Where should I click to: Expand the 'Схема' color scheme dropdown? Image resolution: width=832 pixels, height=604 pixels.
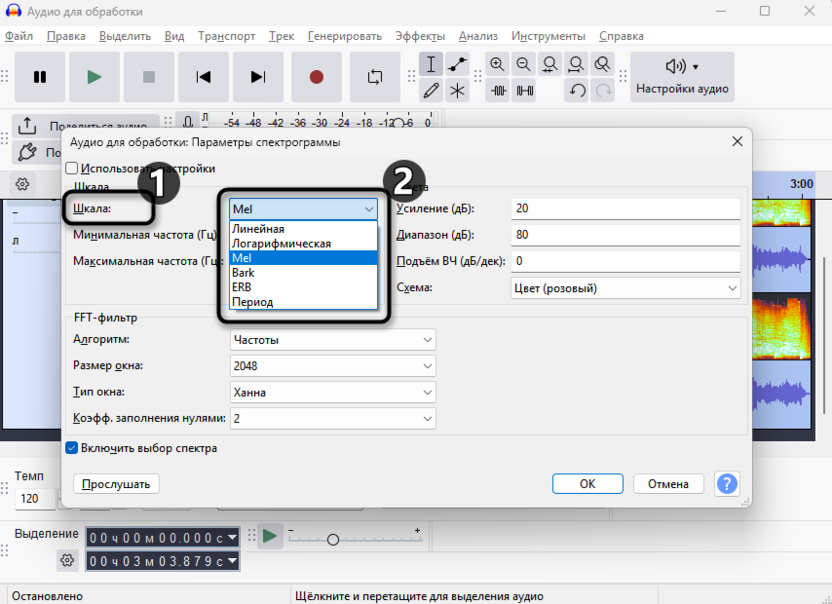coord(625,288)
